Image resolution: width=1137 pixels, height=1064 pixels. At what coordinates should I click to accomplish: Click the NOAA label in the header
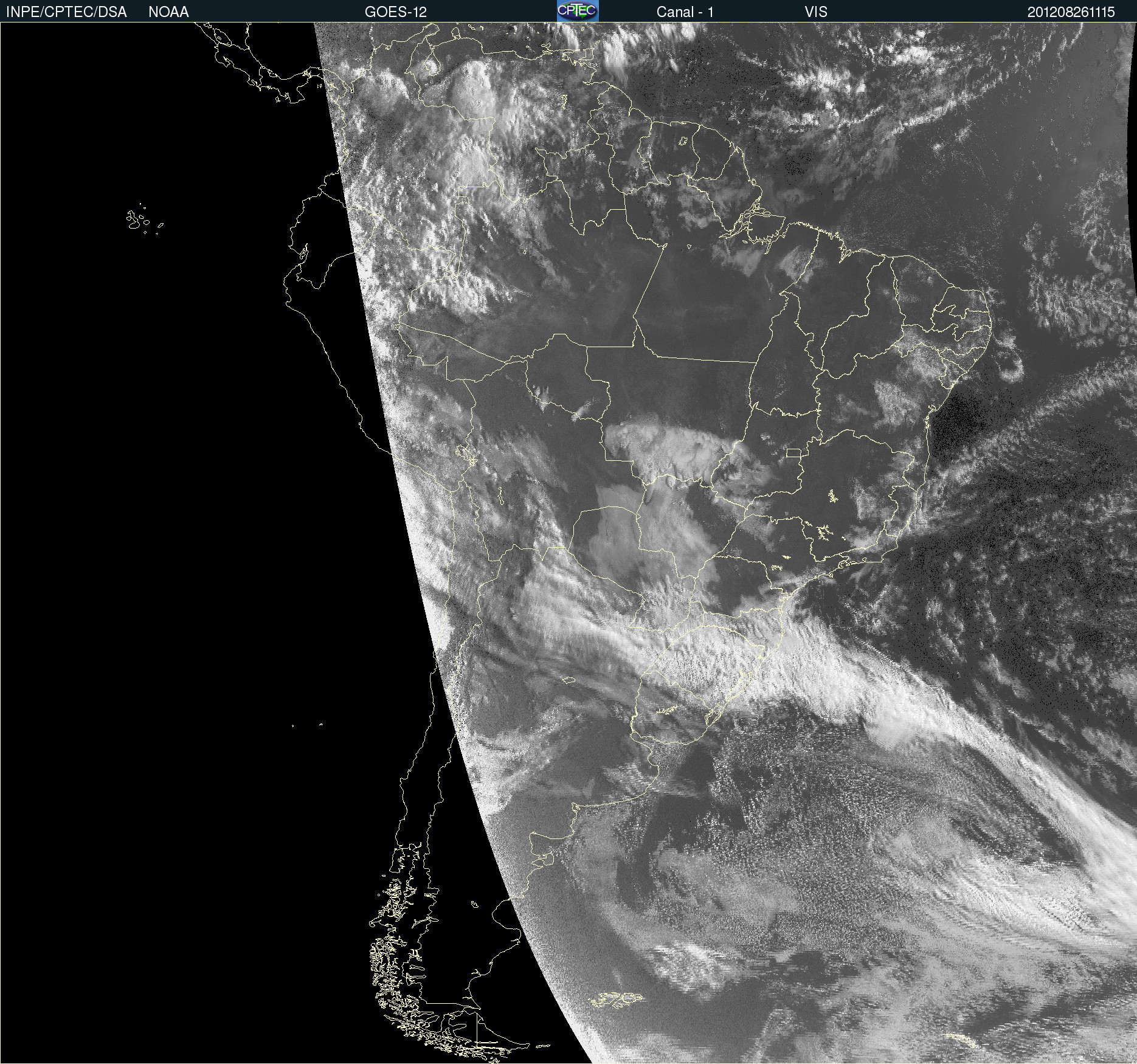tap(168, 12)
